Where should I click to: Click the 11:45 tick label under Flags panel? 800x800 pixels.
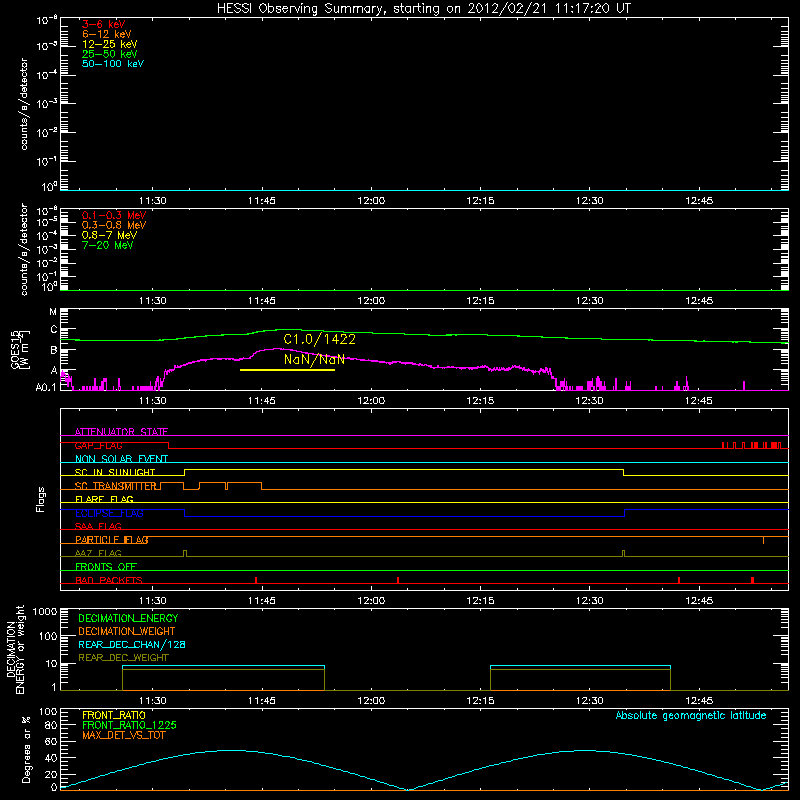262,601
